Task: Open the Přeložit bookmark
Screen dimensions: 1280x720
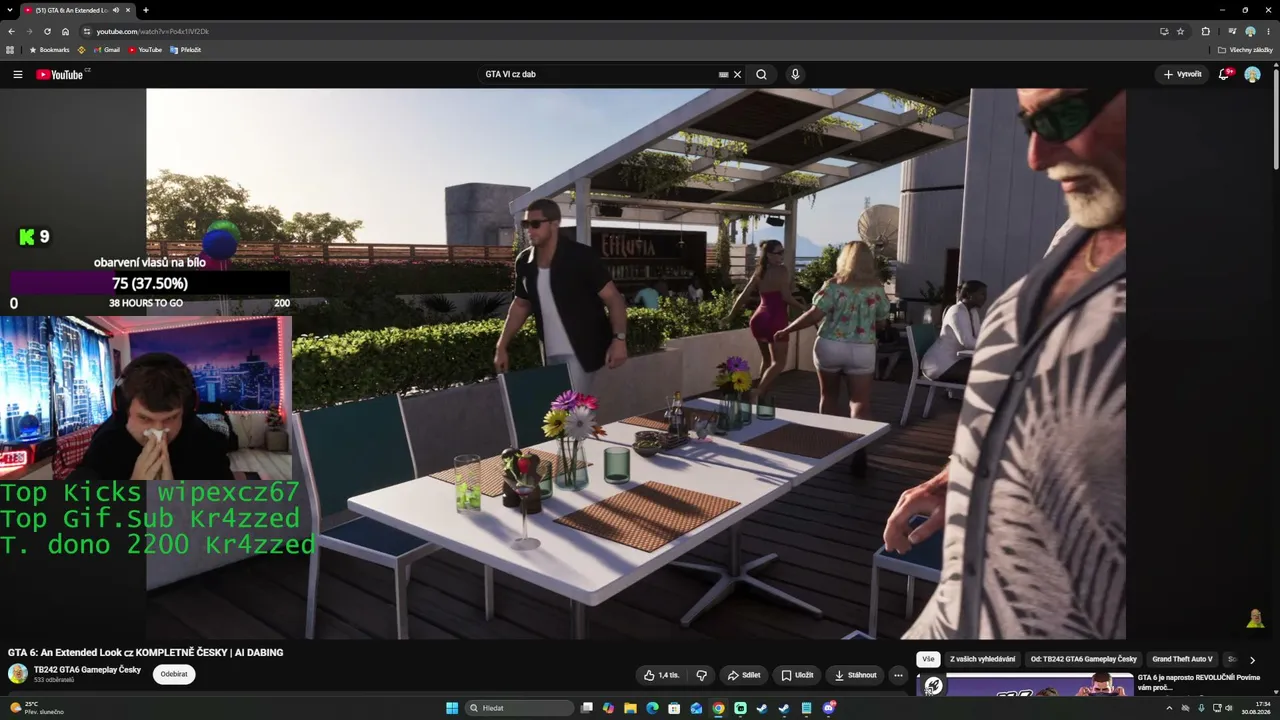Action: pos(185,50)
